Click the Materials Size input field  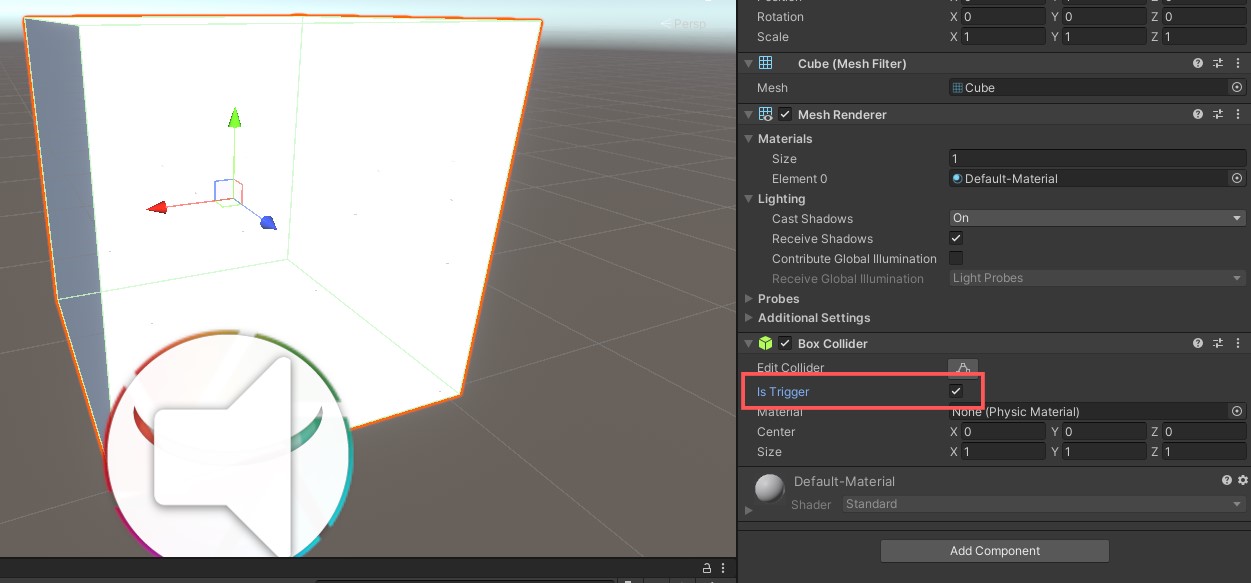pos(1096,159)
